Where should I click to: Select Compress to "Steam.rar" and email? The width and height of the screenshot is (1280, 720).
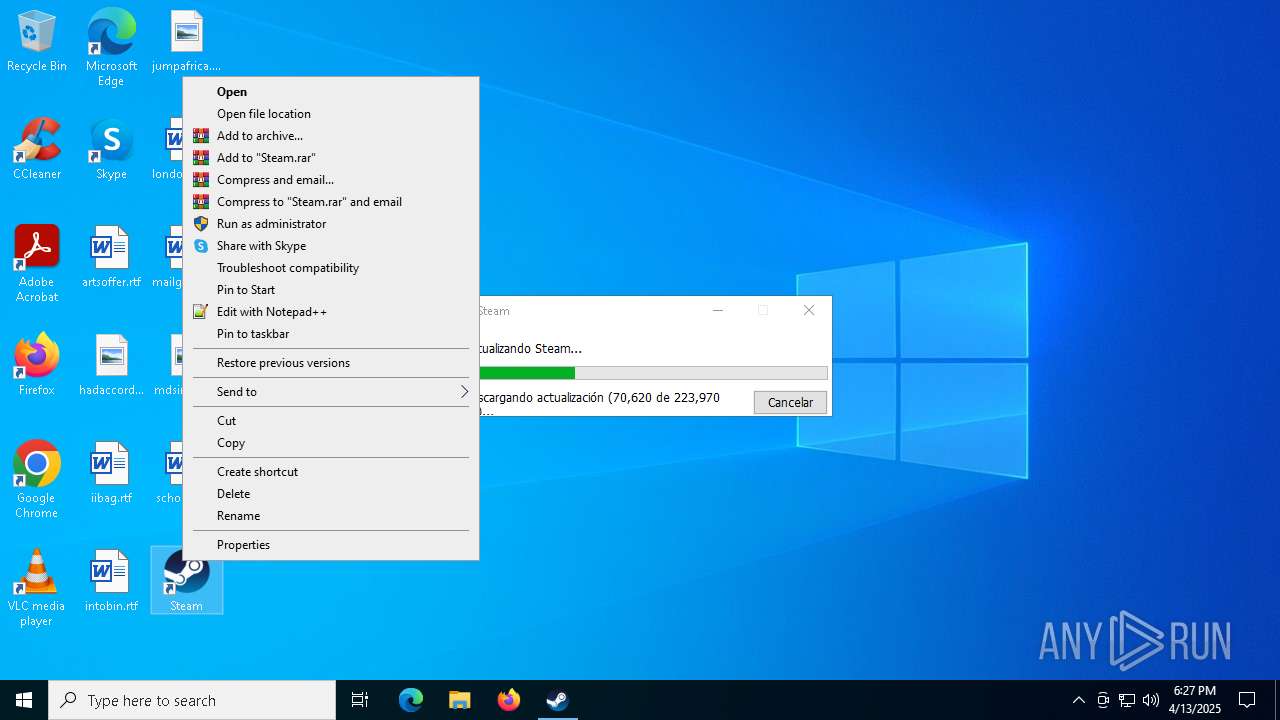tap(331, 202)
